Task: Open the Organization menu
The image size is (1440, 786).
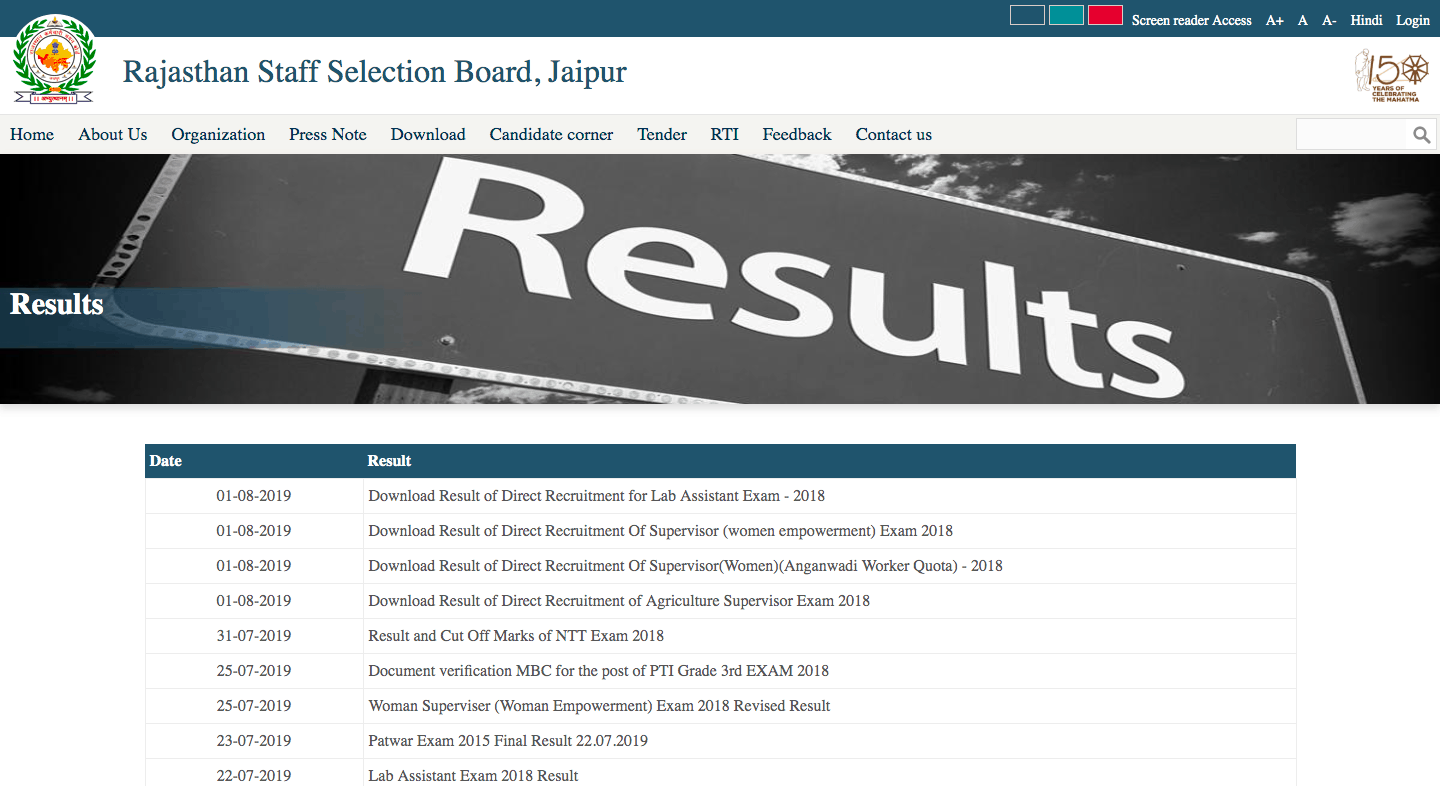Action: point(218,134)
